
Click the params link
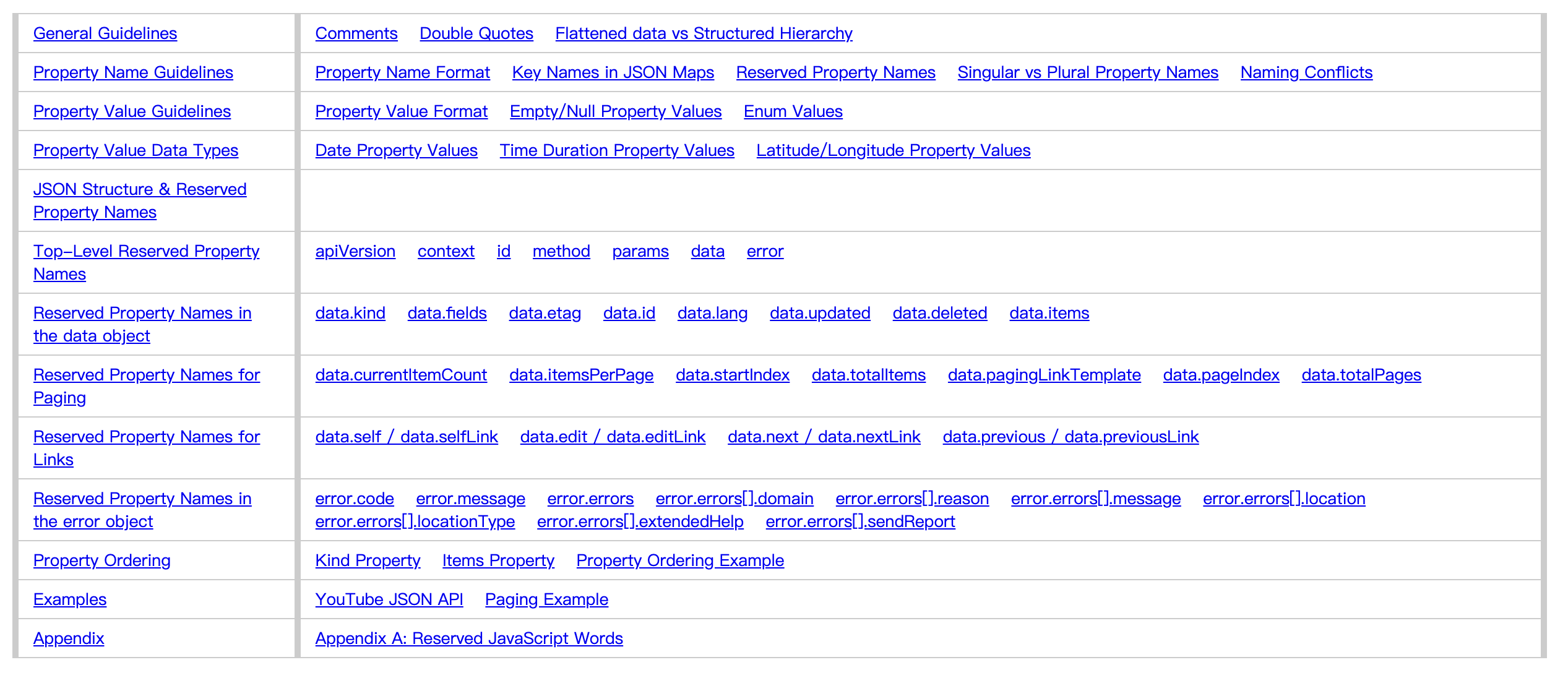640,251
